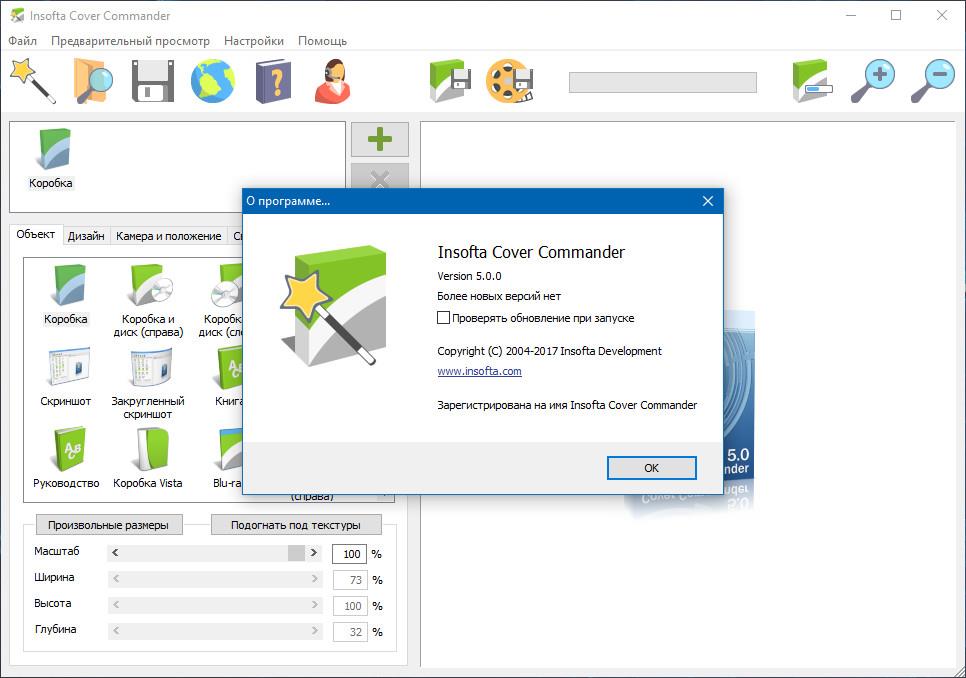The image size is (966, 678).
Task: Switch to the Дизайн tab
Action: pos(86,236)
